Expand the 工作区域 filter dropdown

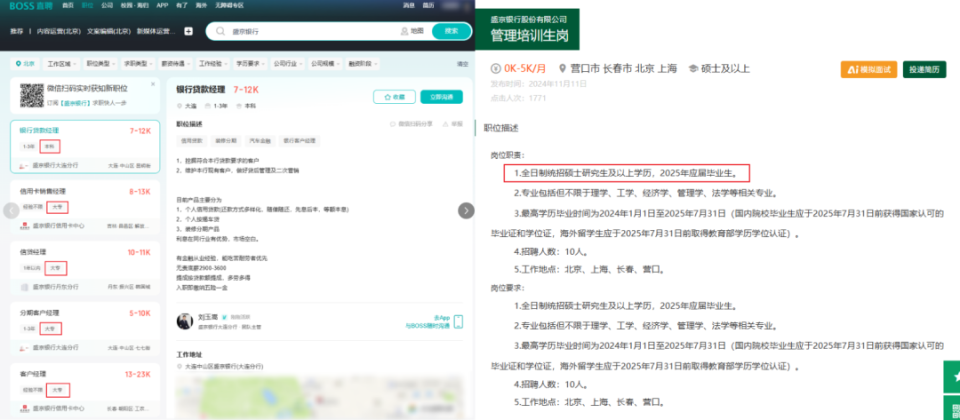pyautogui.click(x=61, y=64)
